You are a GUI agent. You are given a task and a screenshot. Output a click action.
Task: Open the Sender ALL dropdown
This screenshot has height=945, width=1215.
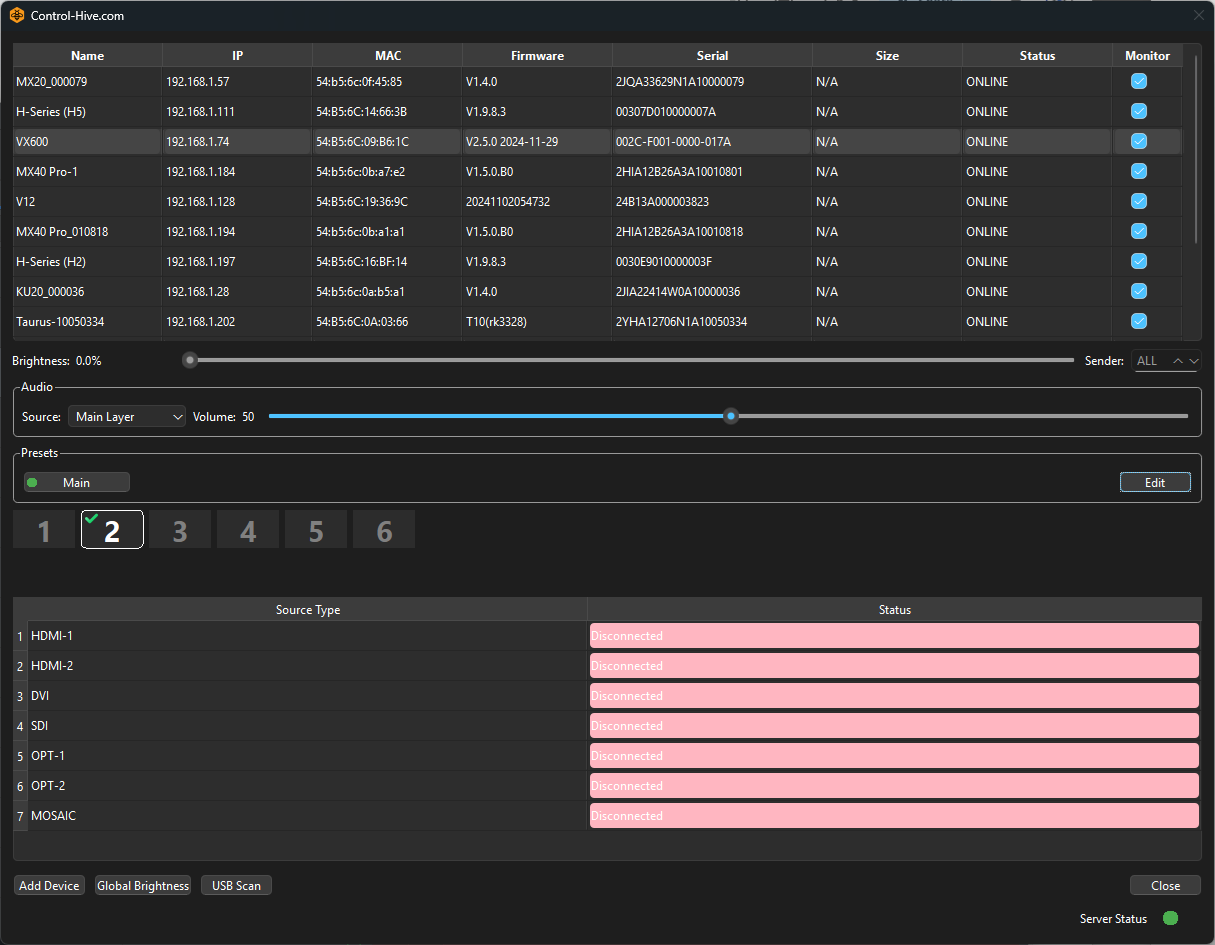pos(1166,361)
